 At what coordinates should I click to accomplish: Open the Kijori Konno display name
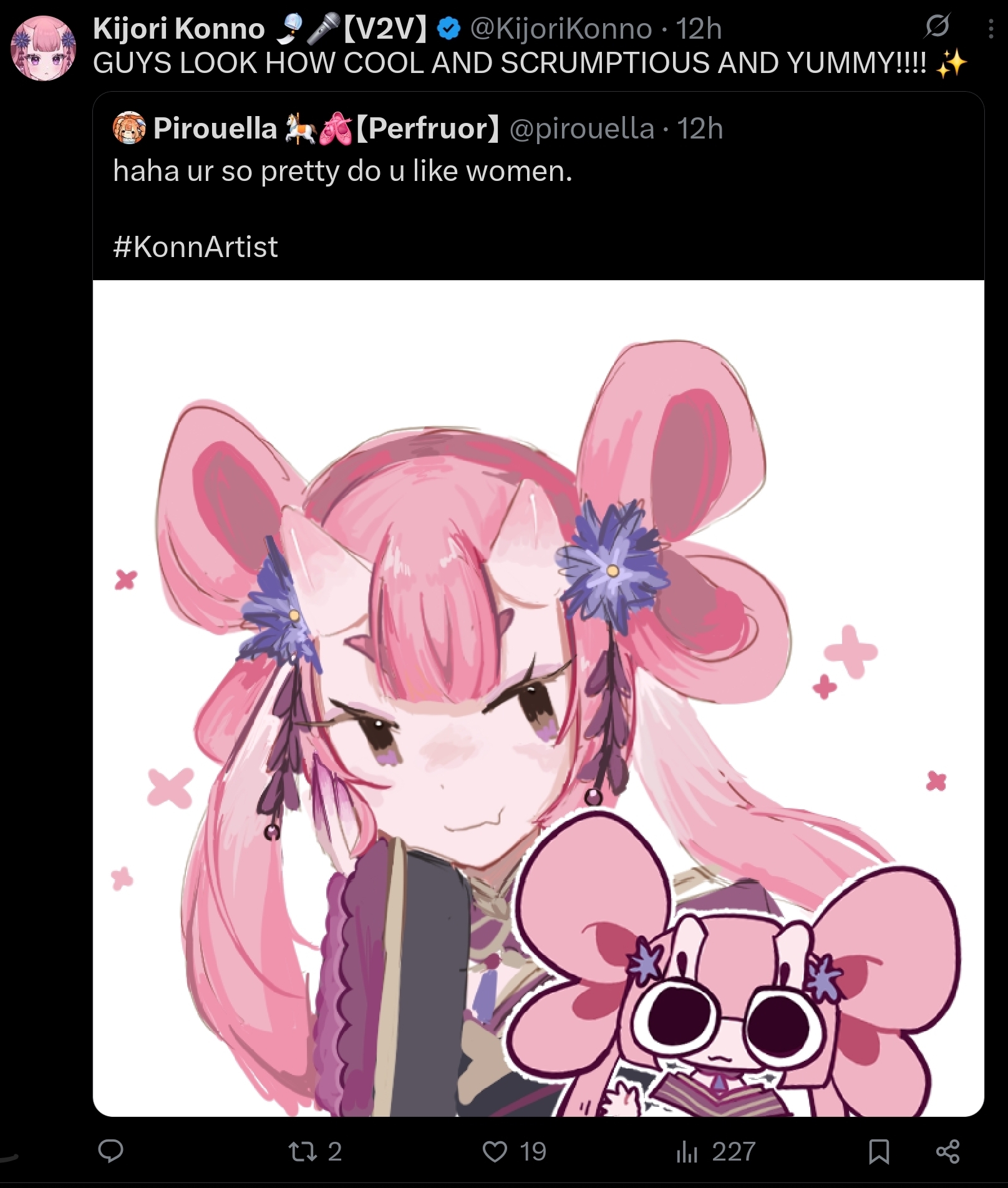(179, 29)
